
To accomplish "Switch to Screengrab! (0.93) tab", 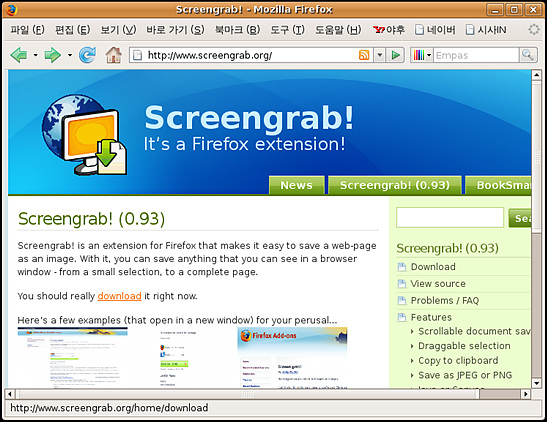I will (395, 185).
